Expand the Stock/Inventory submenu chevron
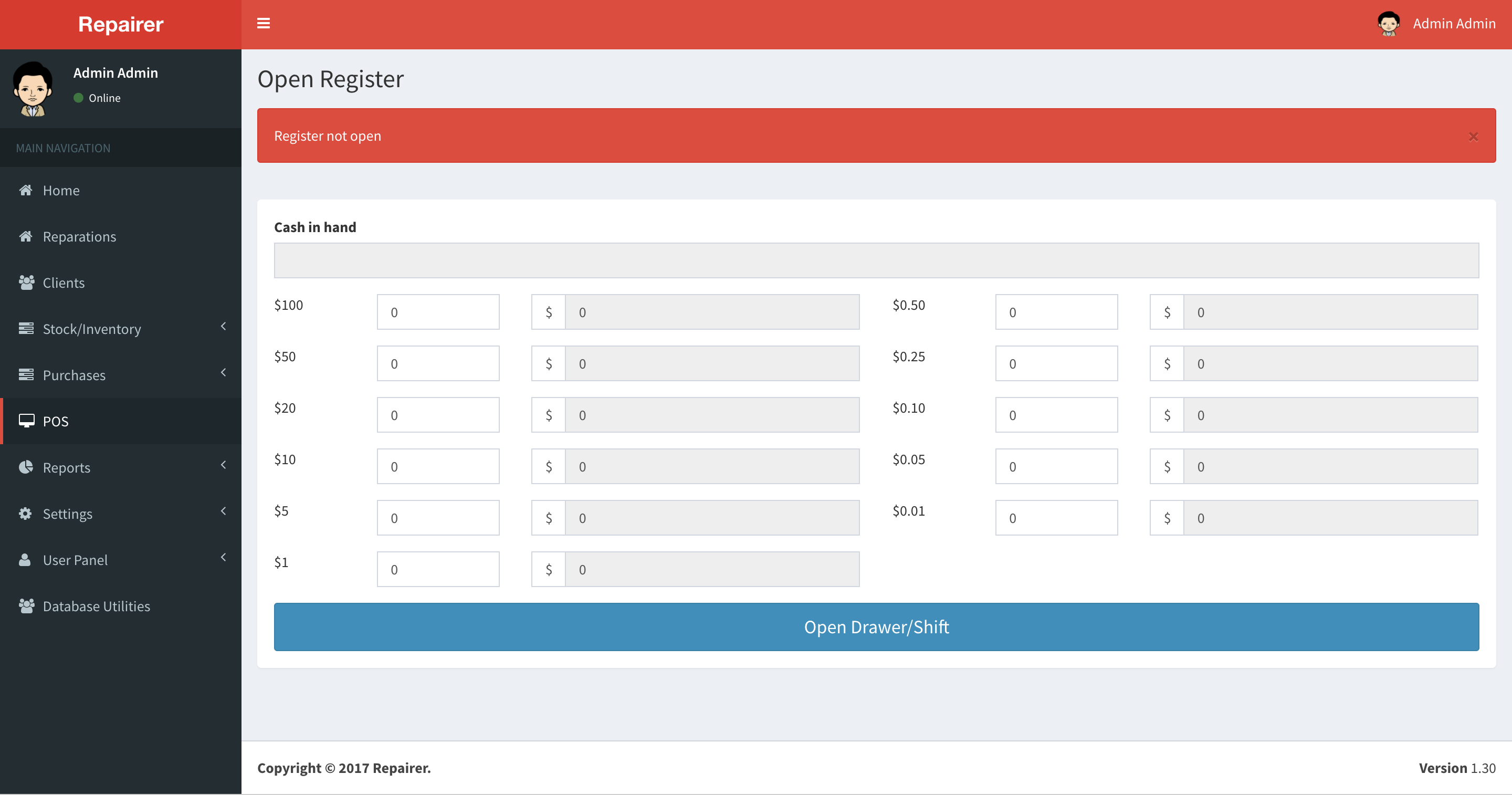 tap(223, 327)
